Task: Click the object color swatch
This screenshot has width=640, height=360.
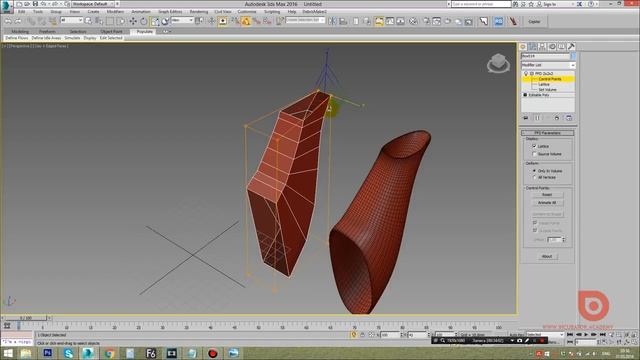Action: click(x=573, y=56)
